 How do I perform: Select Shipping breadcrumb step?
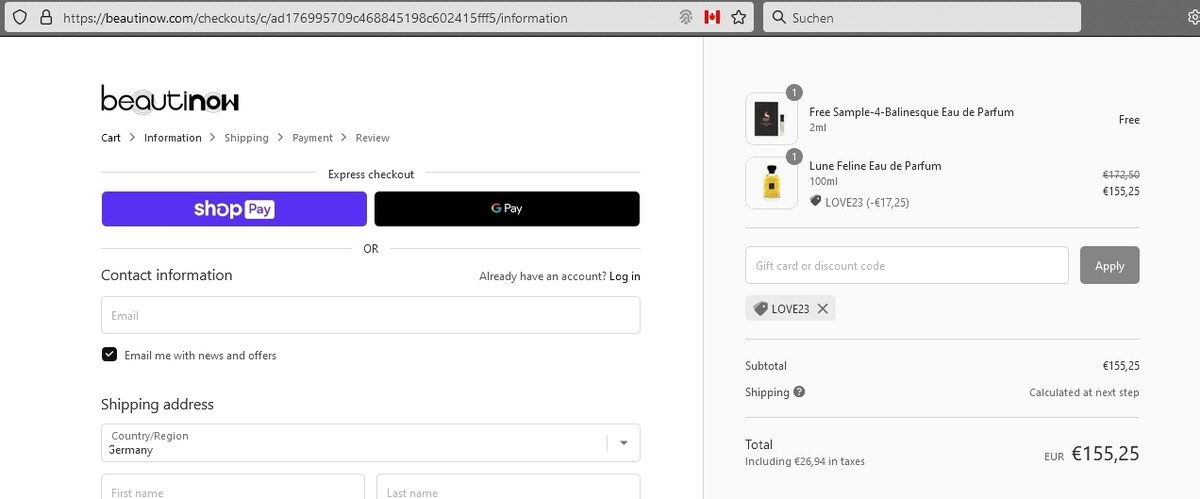click(246, 138)
